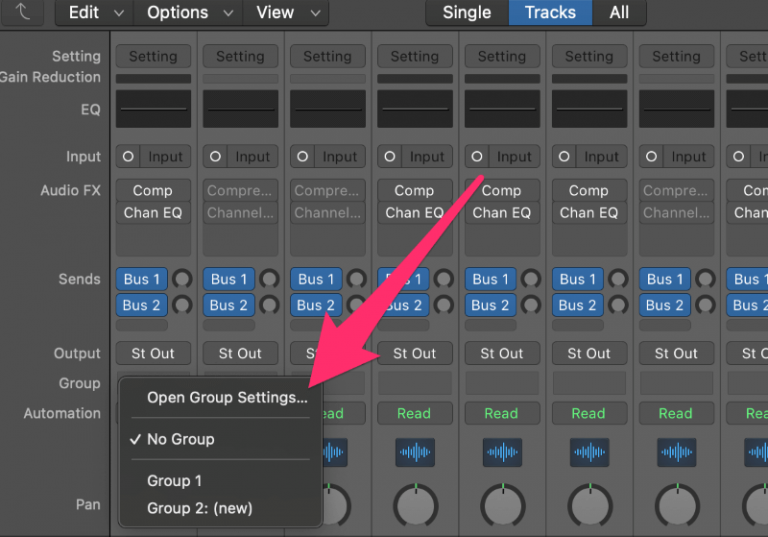Open the View menu in the mixer

[x=286, y=12]
